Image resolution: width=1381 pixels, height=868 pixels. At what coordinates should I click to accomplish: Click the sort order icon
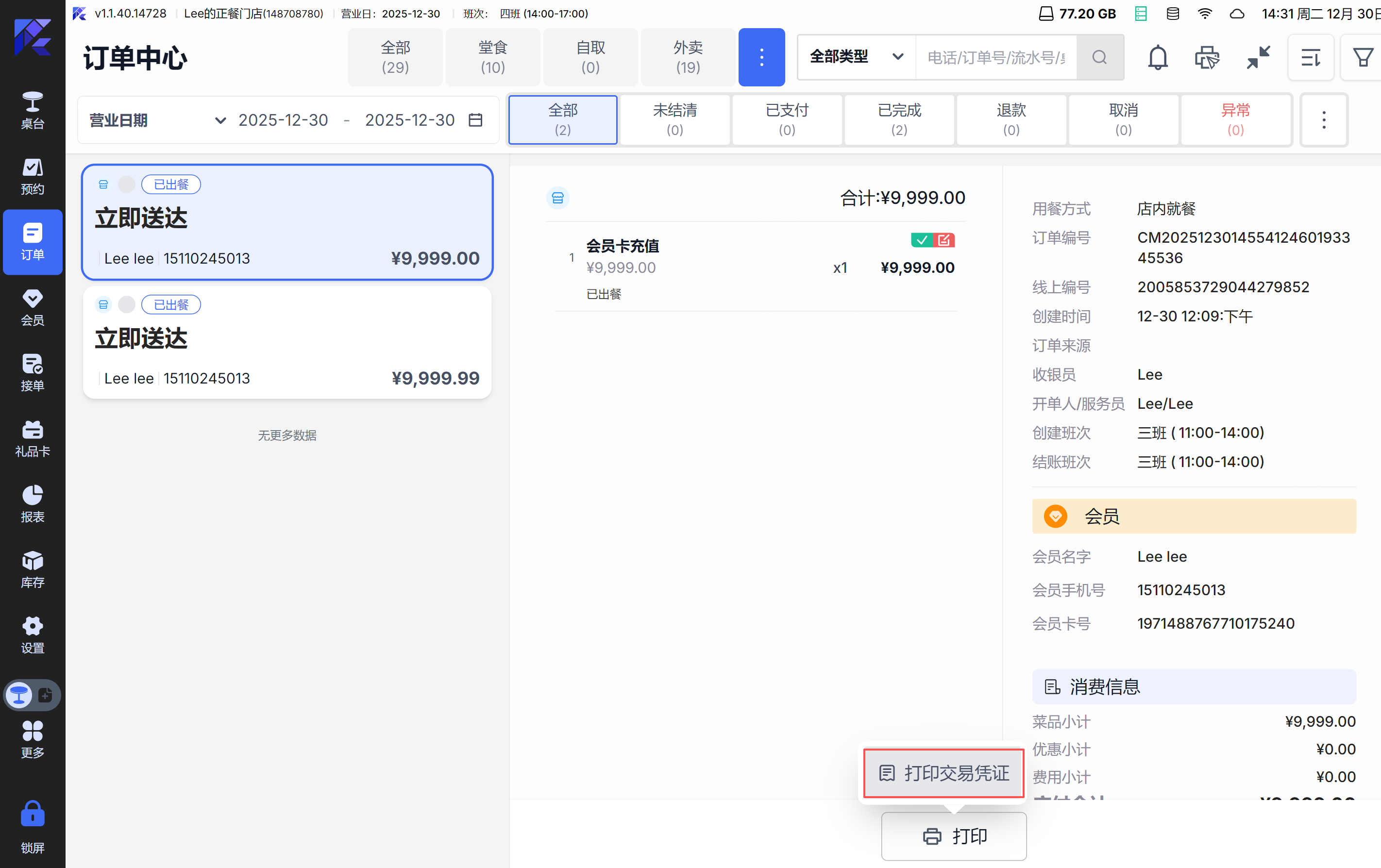coord(1311,57)
